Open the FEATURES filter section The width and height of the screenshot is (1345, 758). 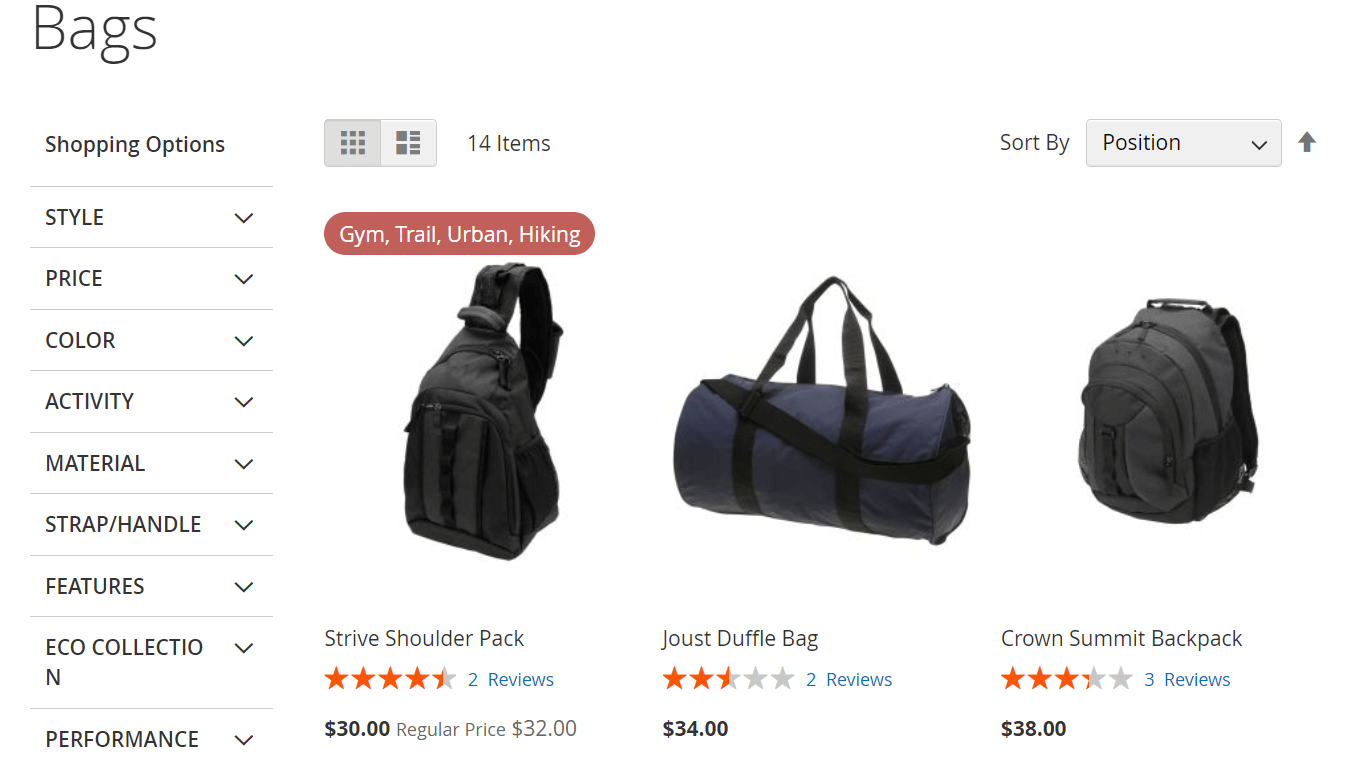click(151, 586)
